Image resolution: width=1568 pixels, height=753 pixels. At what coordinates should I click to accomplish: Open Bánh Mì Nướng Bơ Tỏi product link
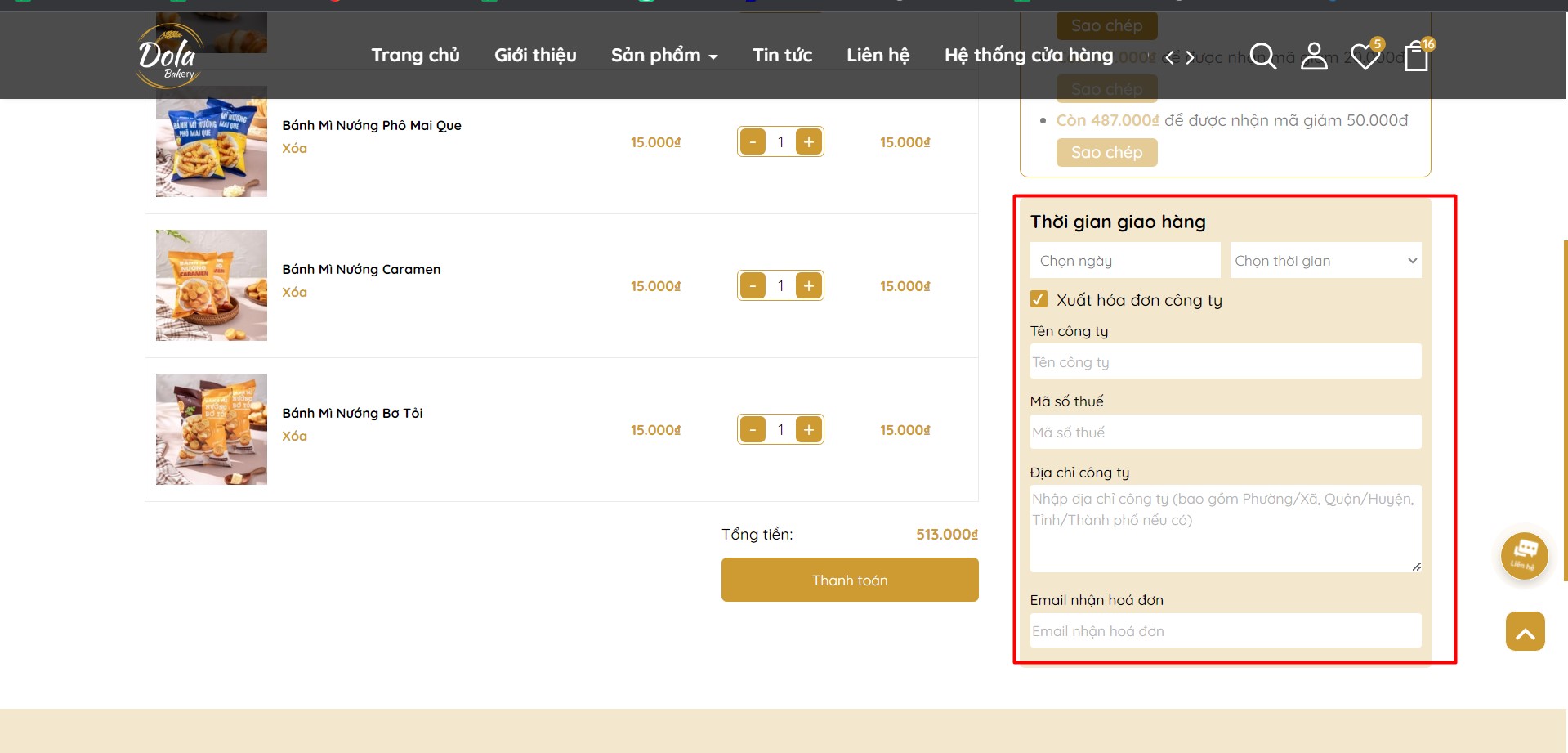click(x=352, y=413)
